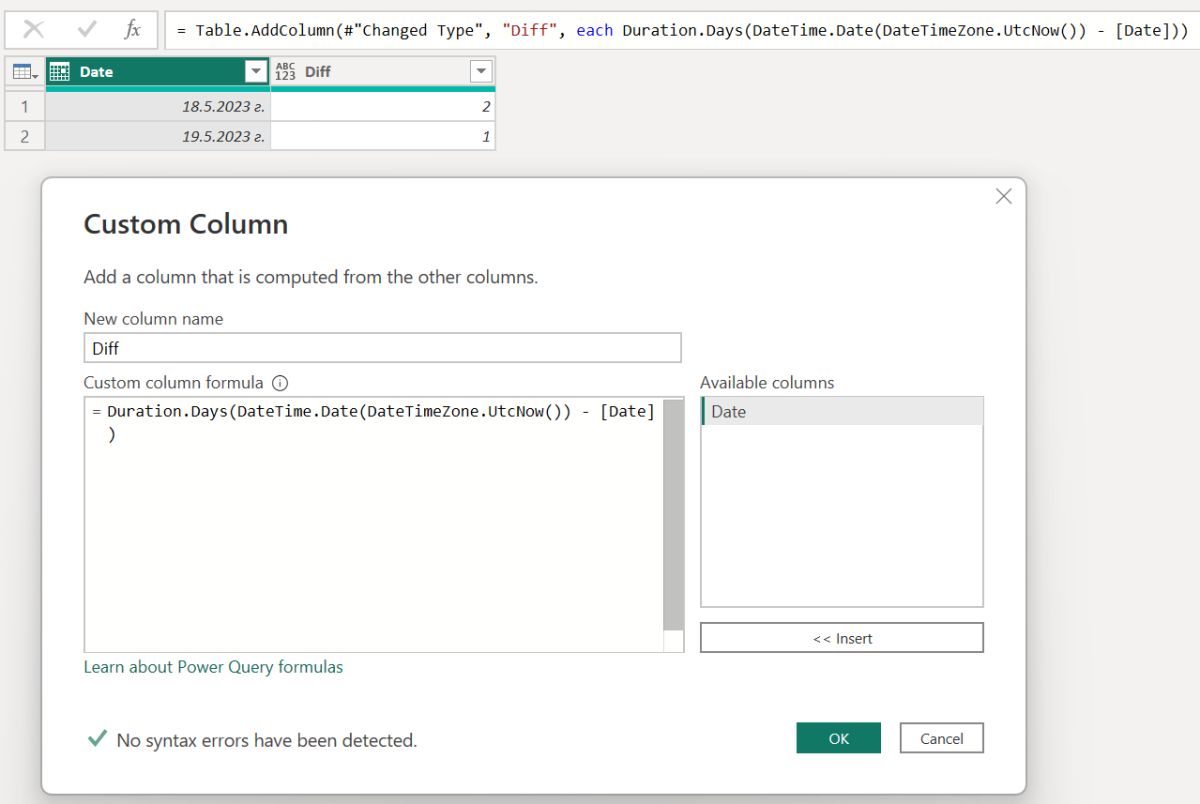This screenshot has height=804, width=1200.
Task: Select cell 18.5.2023 in Date column
Action: 158,106
